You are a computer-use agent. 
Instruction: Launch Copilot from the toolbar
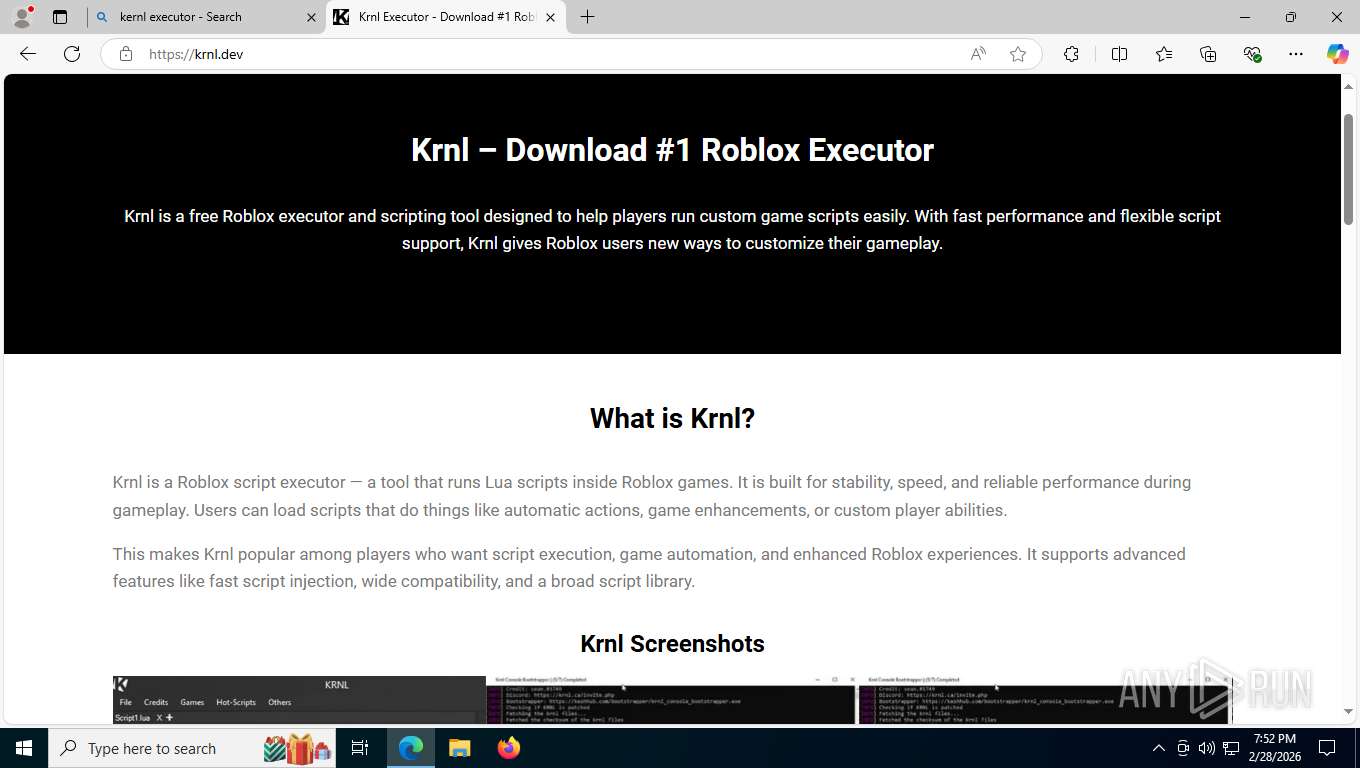pyautogui.click(x=1337, y=54)
